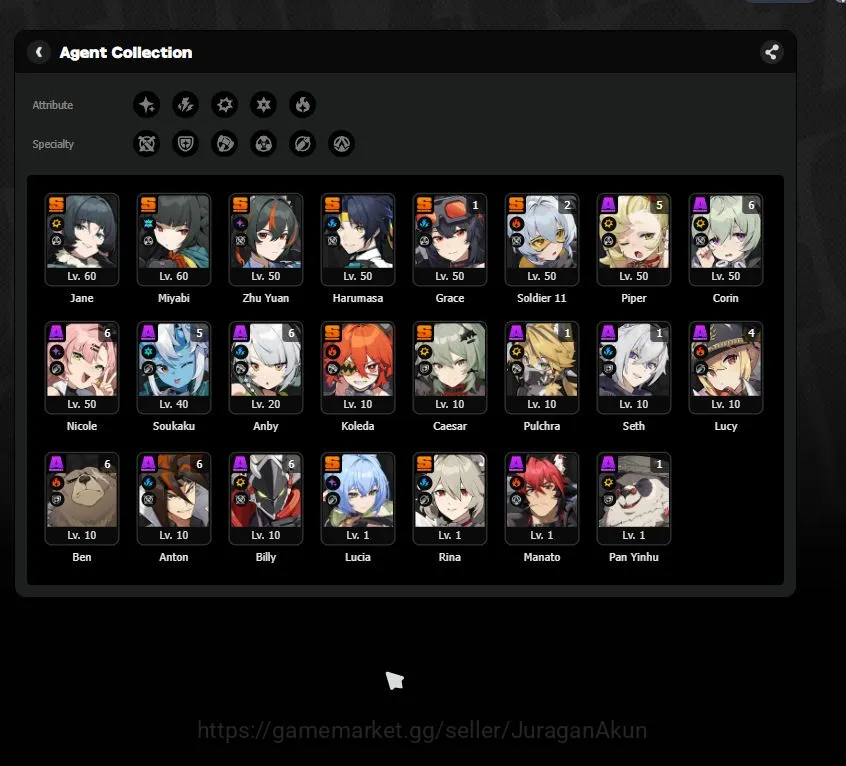
Task: Filter by the Defense shield specialty icon
Action: click(x=186, y=144)
